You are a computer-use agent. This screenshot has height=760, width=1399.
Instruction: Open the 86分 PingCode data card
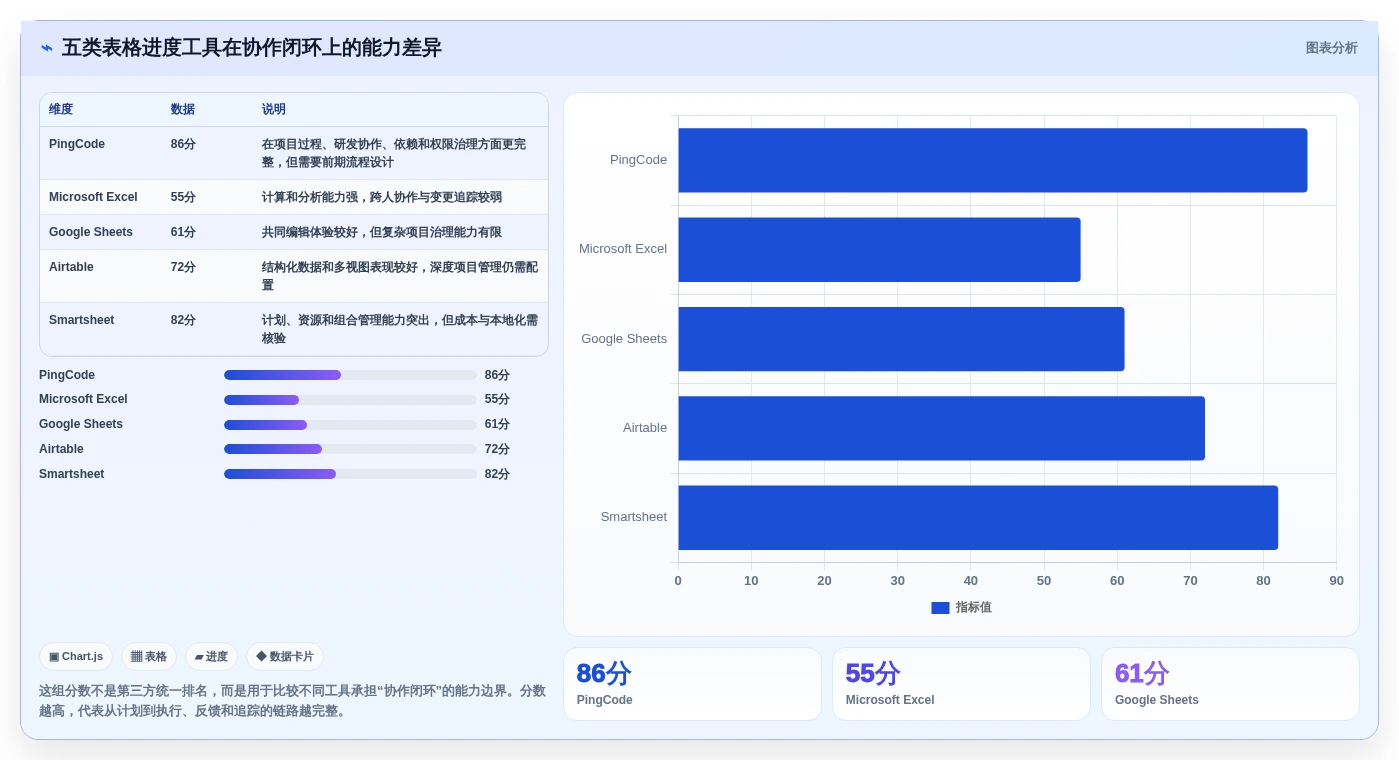[x=692, y=684]
